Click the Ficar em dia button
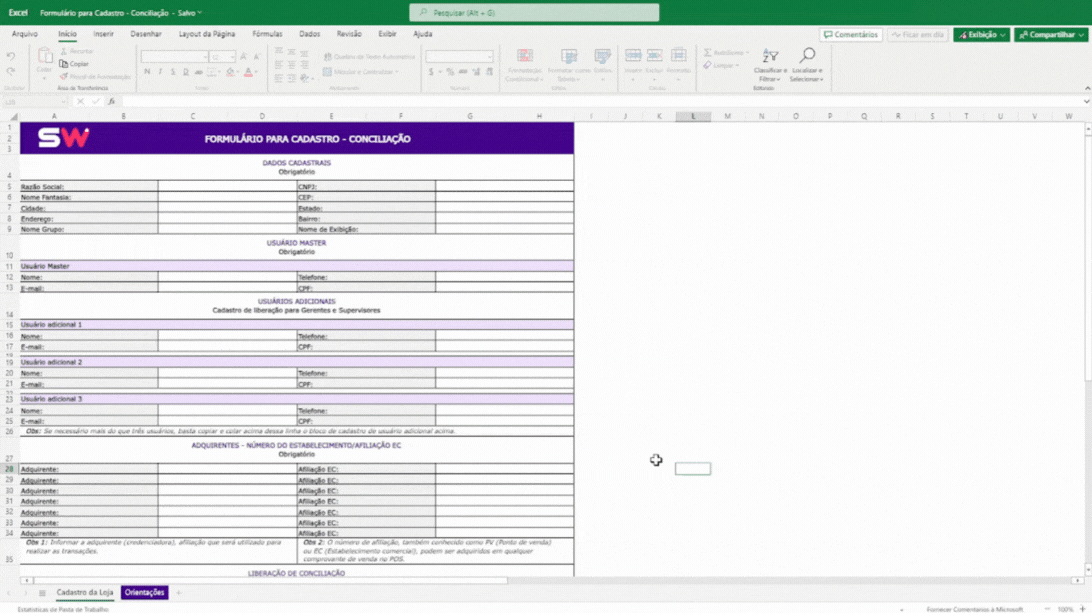This screenshot has height=613, width=1092. [x=918, y=34]
